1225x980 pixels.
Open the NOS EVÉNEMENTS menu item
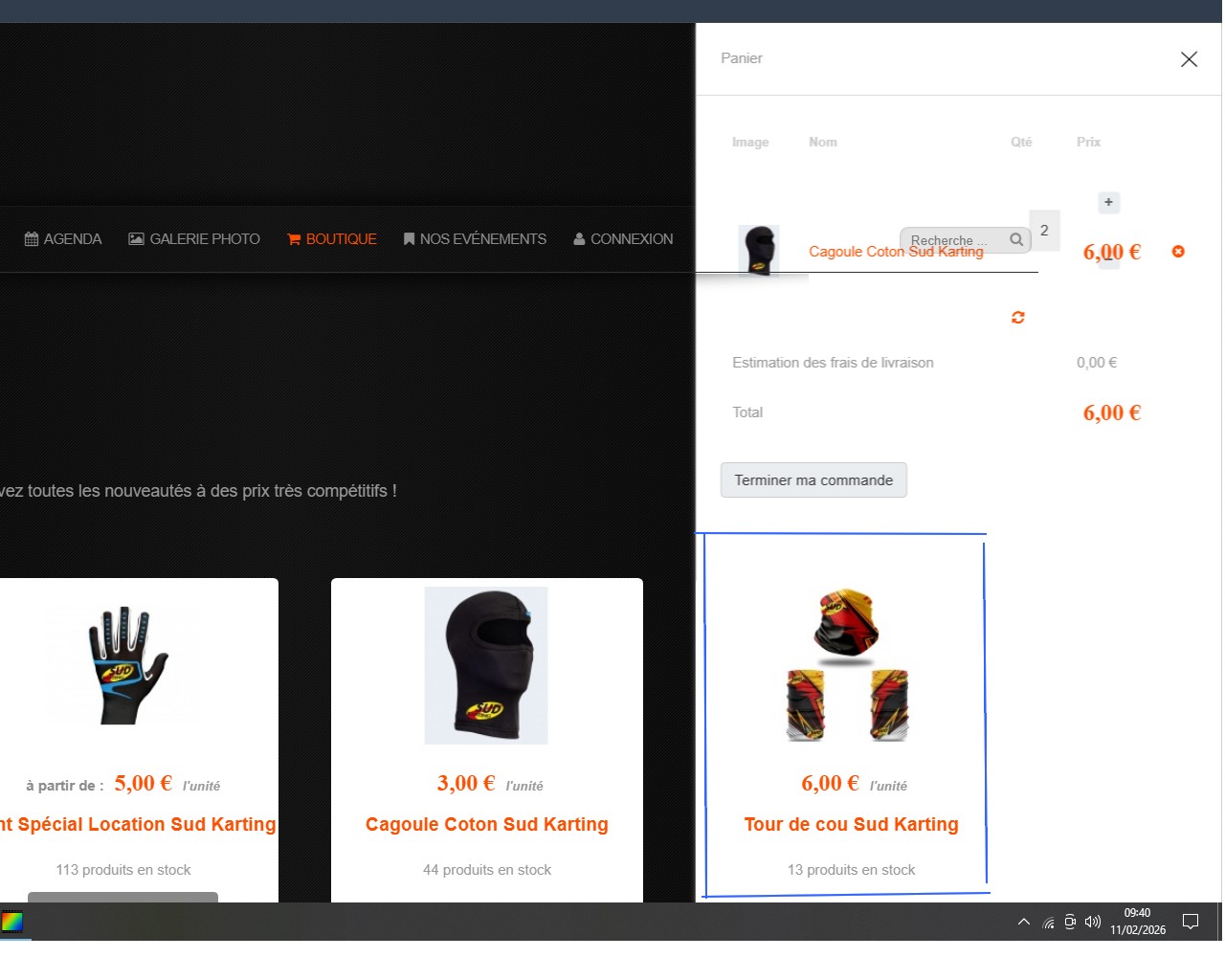pos(475,239)
